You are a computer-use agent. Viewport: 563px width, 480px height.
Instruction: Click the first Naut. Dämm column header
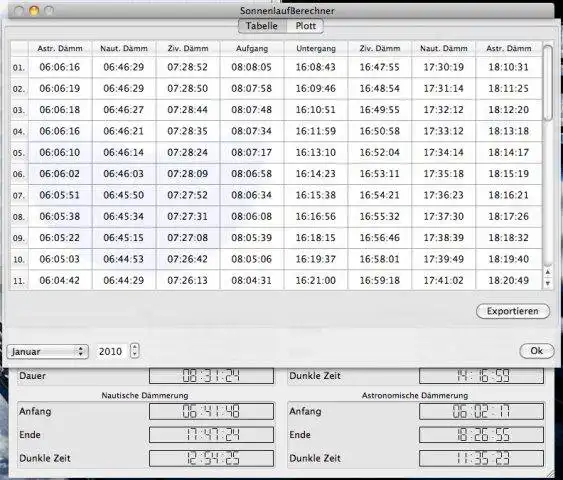(124, 48)
